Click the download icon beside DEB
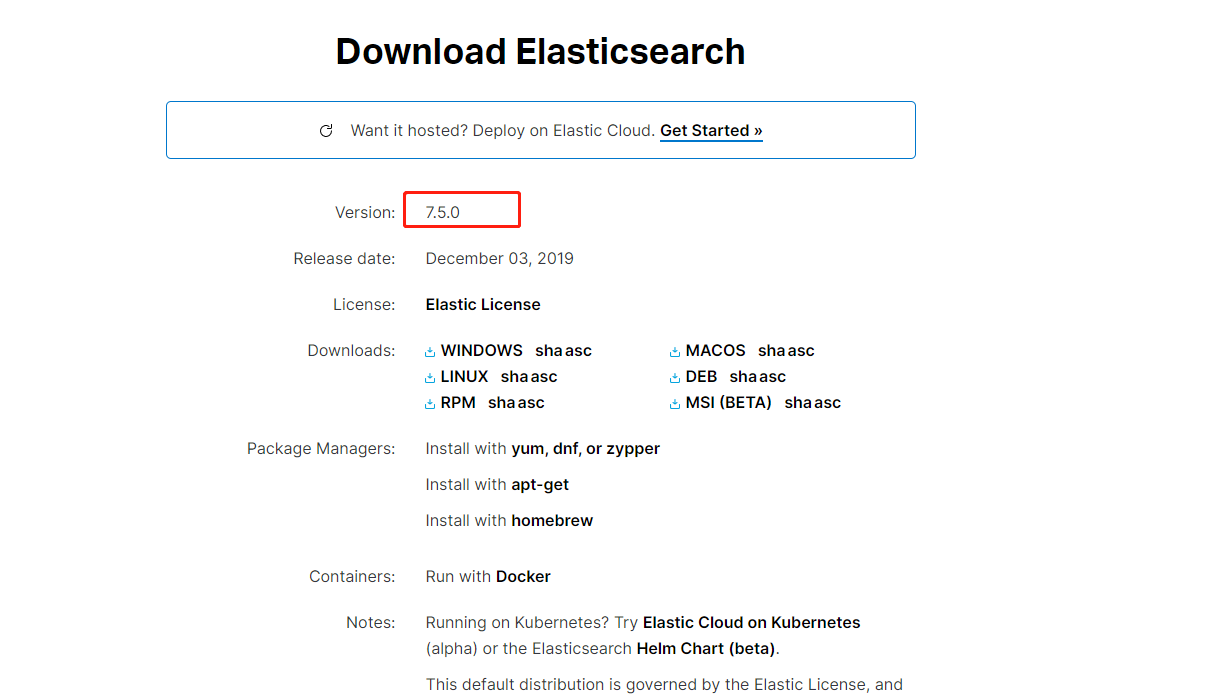The height and width of the screenshot is (697, 1228). (675, 378)
